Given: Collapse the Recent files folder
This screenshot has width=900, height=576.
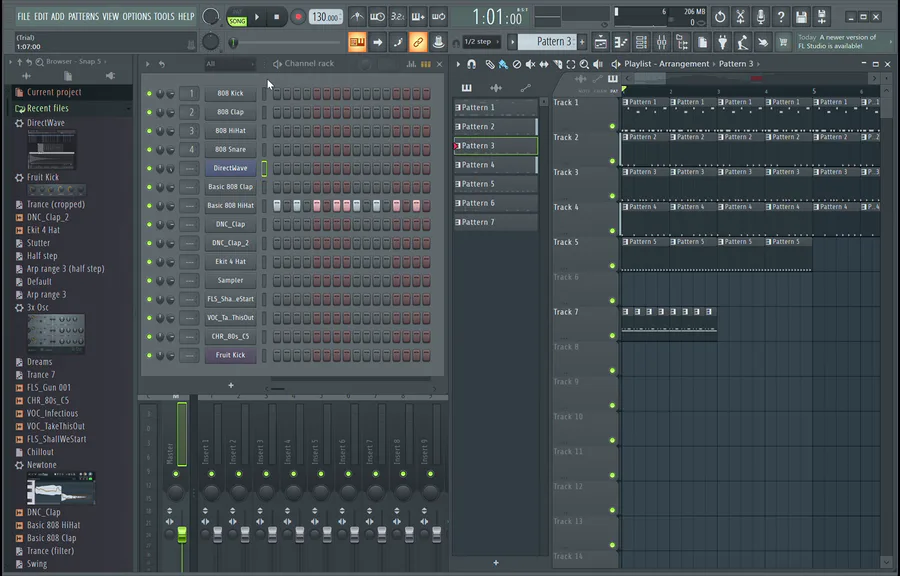Looking at the screenshot, I should point(73,108).
